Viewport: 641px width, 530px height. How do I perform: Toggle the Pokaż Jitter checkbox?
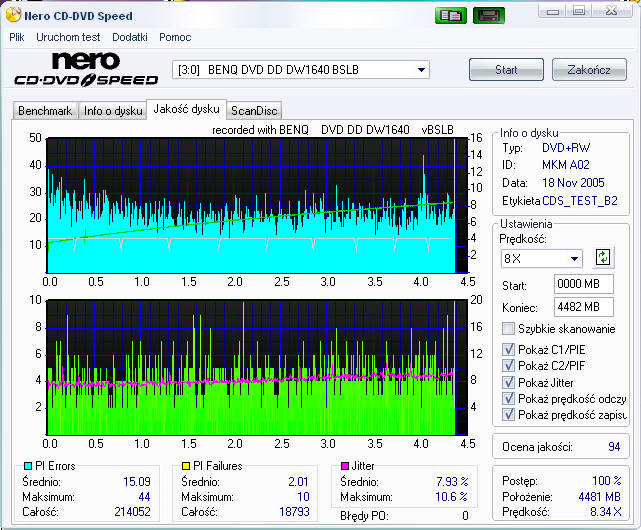508,382
